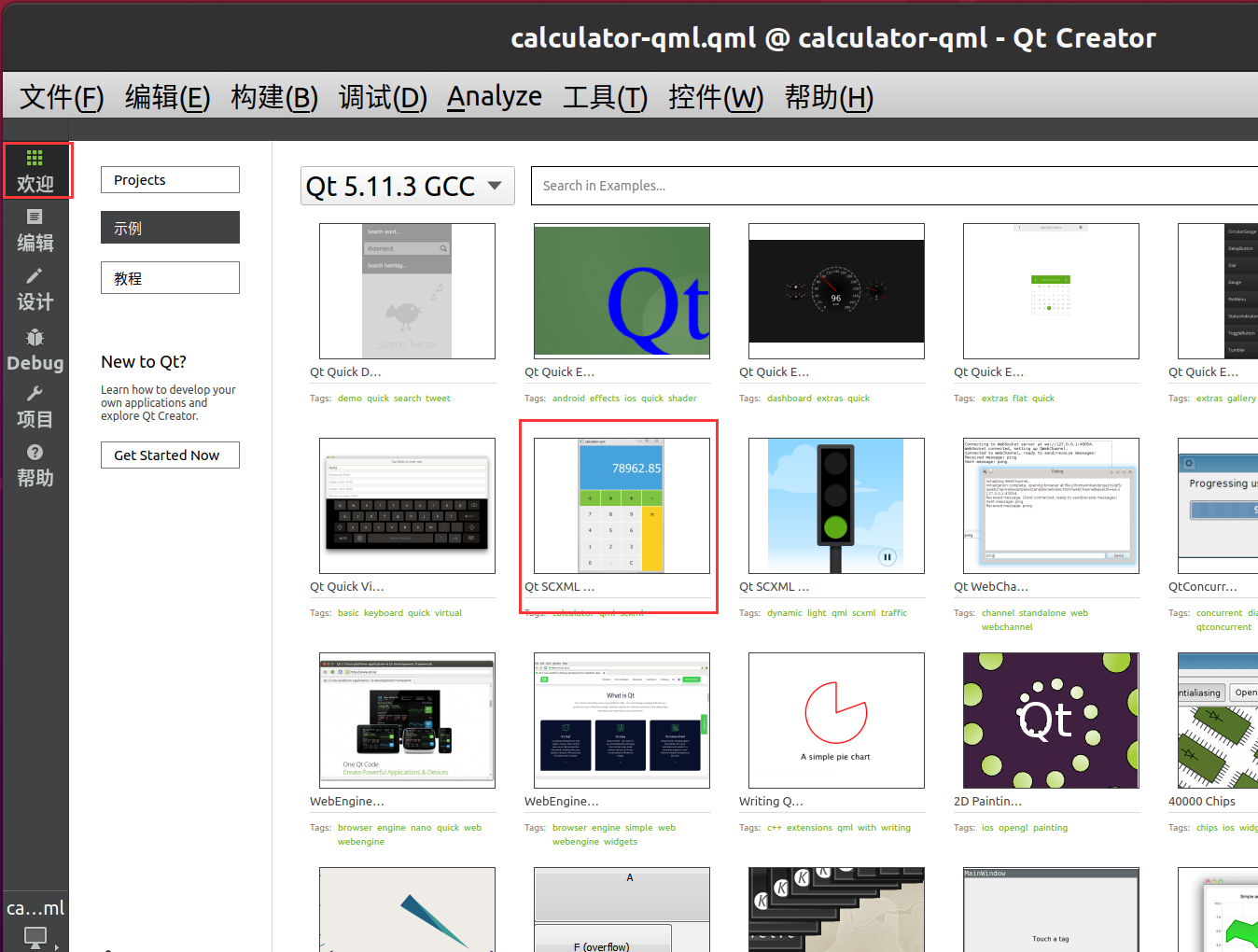This screenshot has width=1258, height=952.
Task: Click the Projects button
Action: (170, 180)
